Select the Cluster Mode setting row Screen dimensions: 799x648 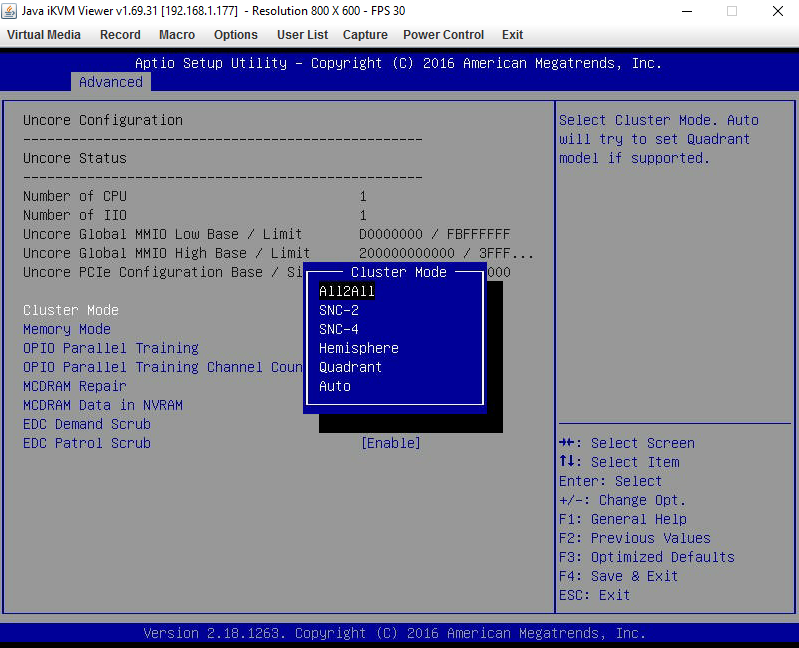(x=71, y=310)
